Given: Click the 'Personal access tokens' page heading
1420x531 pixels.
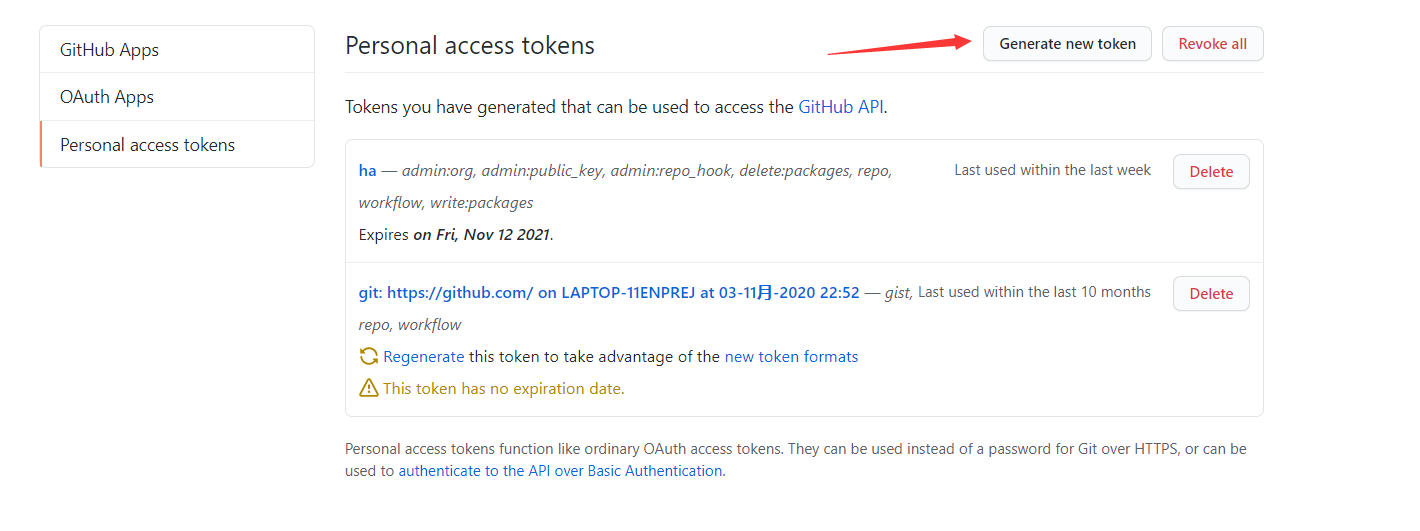Looking at the screenshot, I should click(470, 45).
